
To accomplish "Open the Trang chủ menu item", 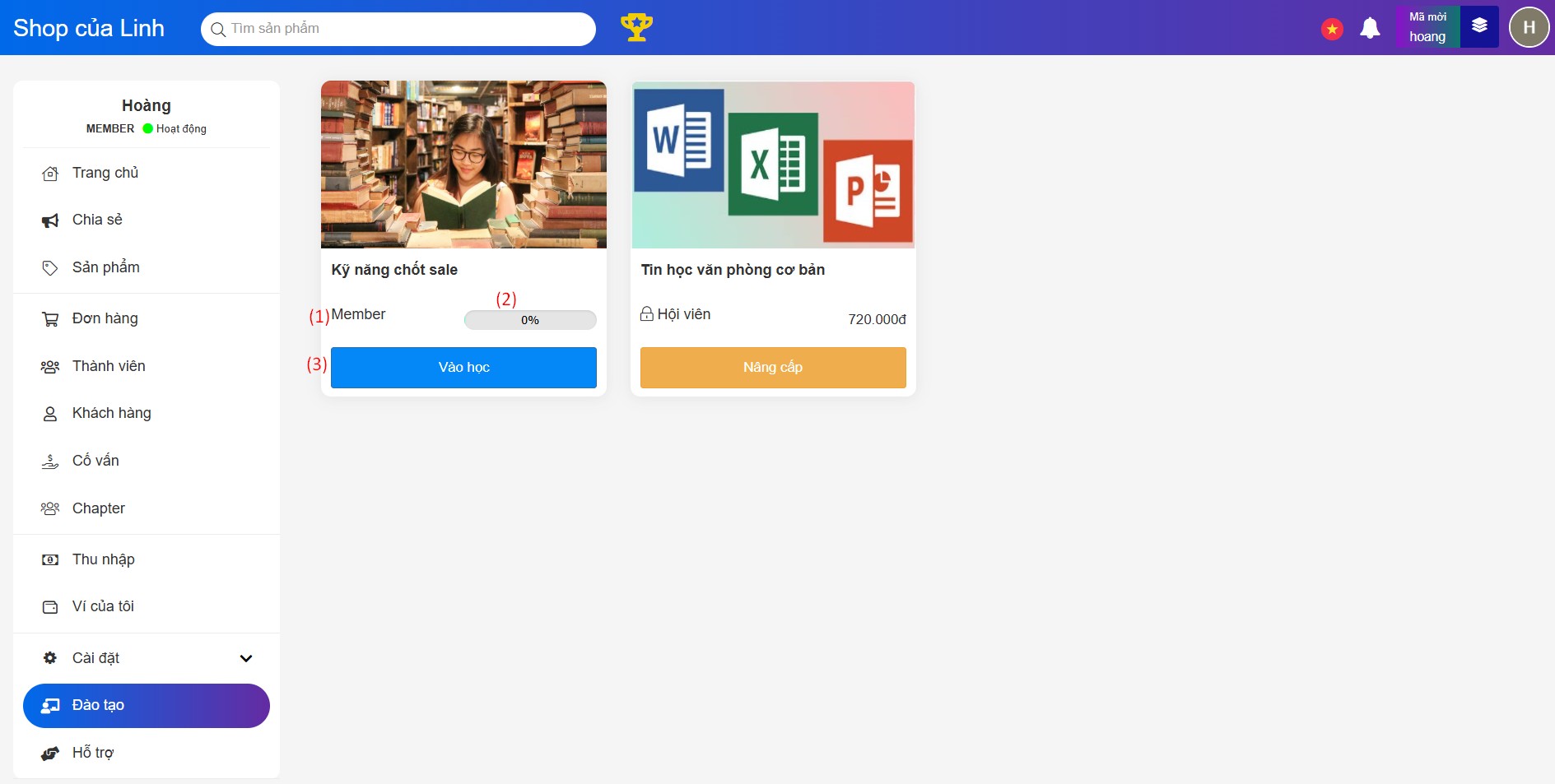I will coord(105,173).
